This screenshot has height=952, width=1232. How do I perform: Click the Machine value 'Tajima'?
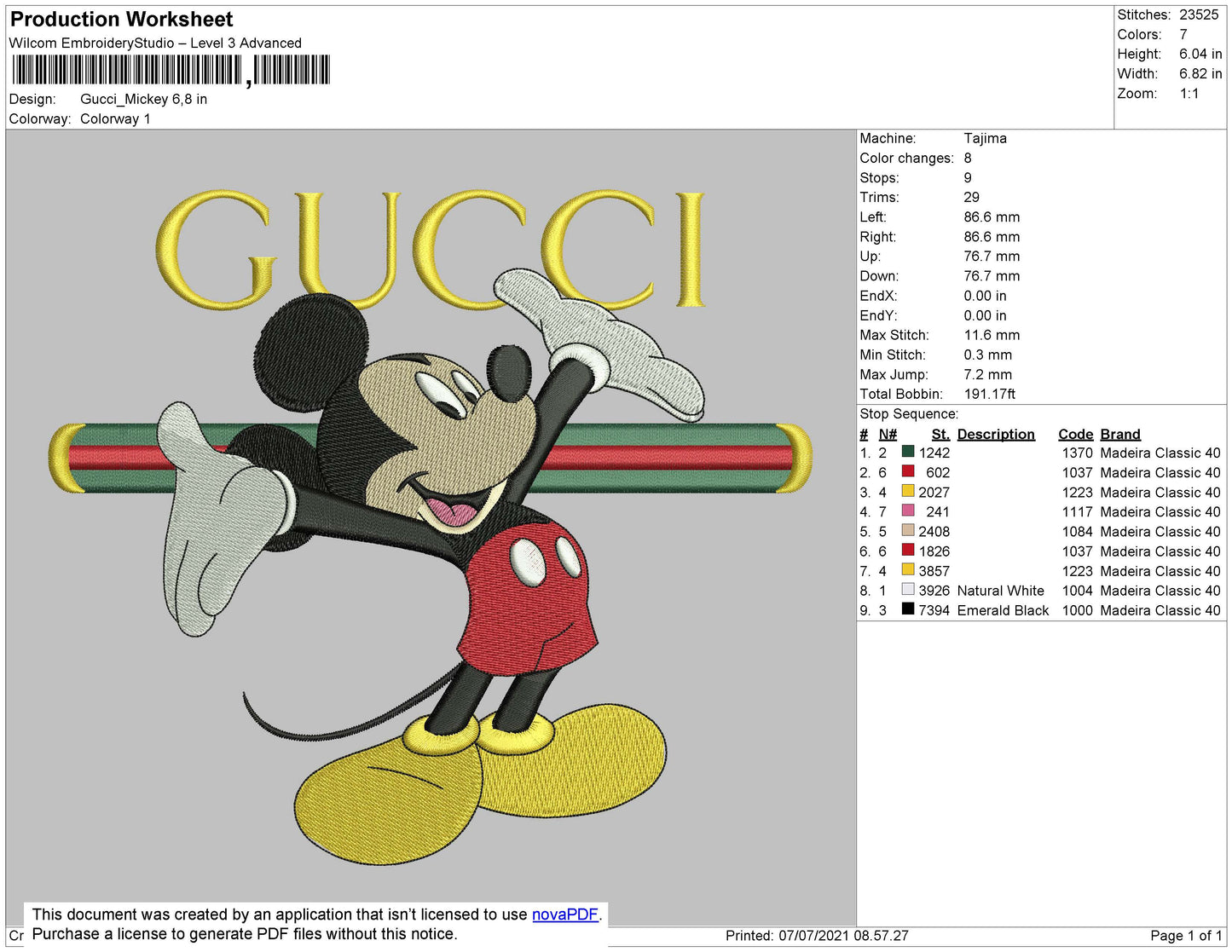(x=985, y=138)
